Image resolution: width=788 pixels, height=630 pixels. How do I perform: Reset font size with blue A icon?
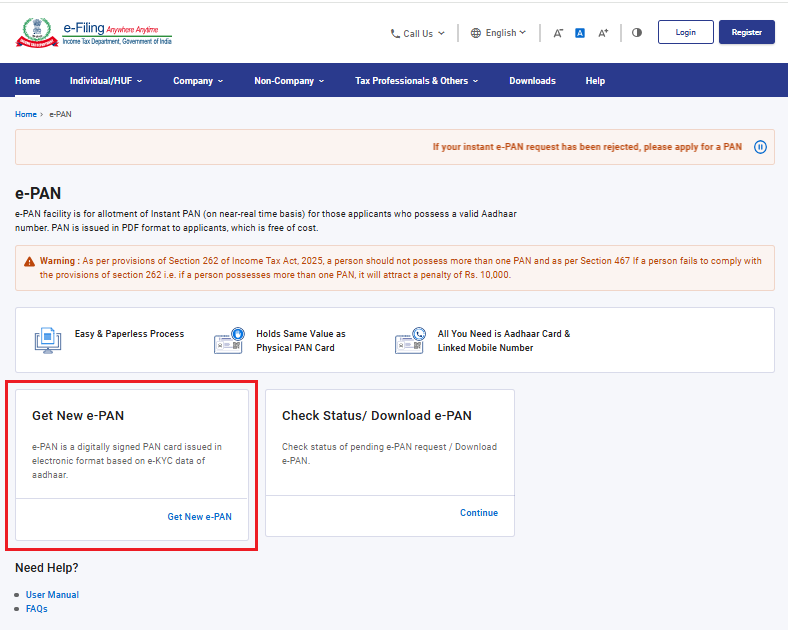pos(579,33)
